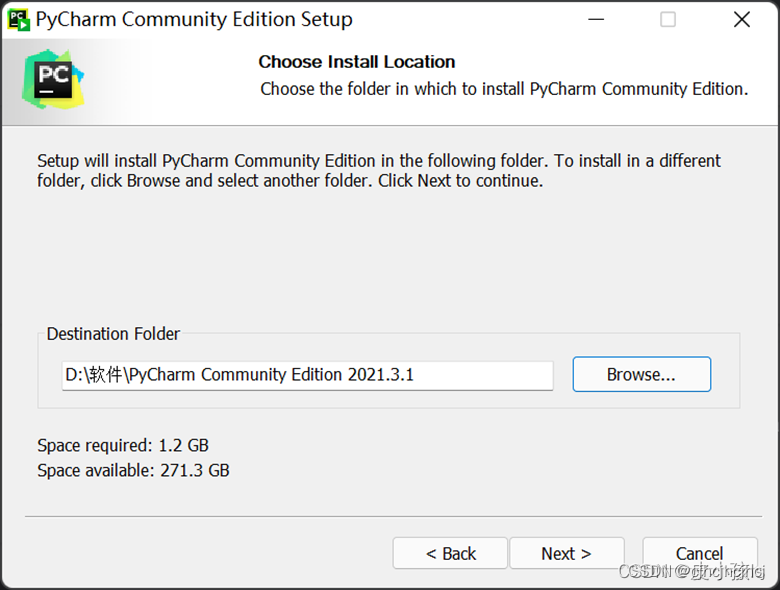
Task: Continue setup with Next button
Action: (567, 553)
